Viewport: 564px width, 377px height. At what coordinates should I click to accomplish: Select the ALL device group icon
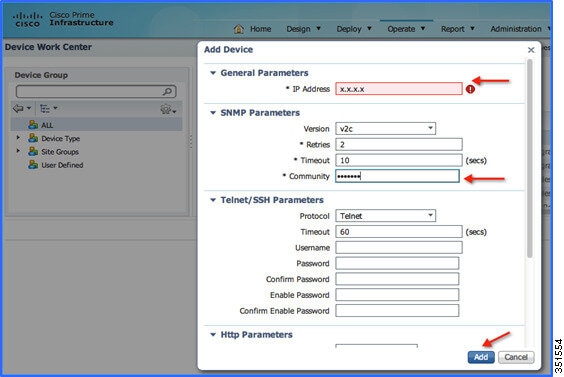tap(33, 125)
